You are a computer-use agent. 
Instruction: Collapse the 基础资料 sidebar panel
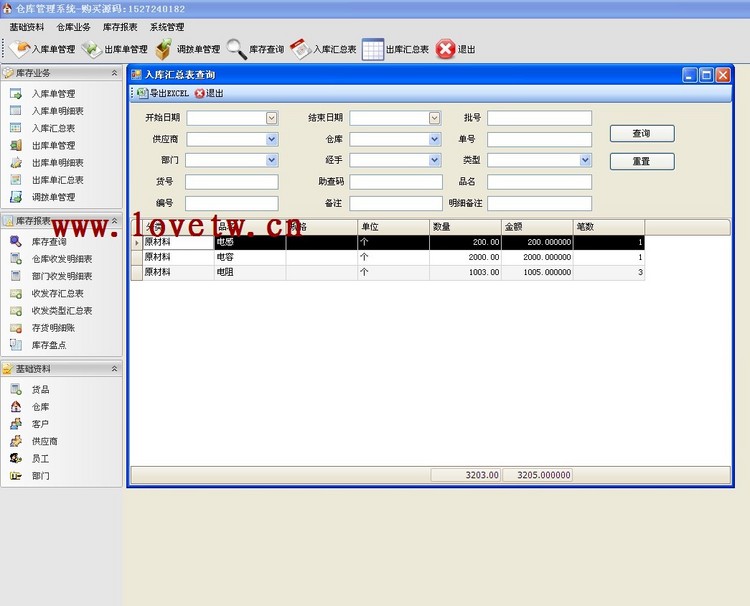(114, 369)
